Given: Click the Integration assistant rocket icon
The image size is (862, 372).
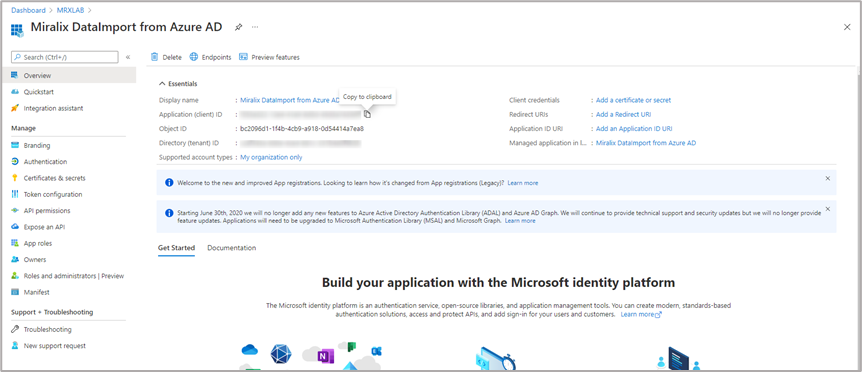Looking at the screenshot, I should (x=15, y=108).
